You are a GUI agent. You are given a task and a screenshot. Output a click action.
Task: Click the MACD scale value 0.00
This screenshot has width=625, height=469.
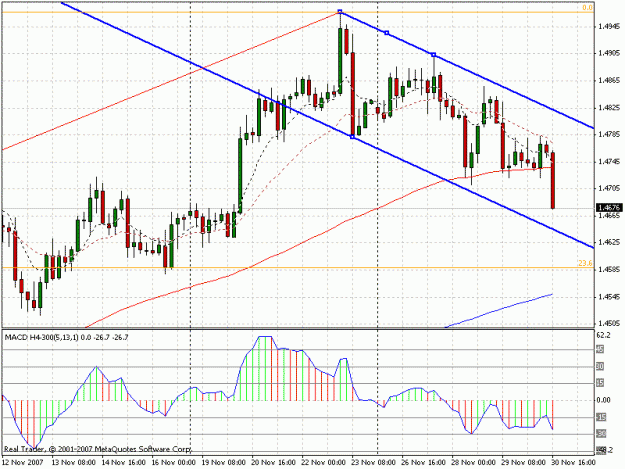pos(603,400)
